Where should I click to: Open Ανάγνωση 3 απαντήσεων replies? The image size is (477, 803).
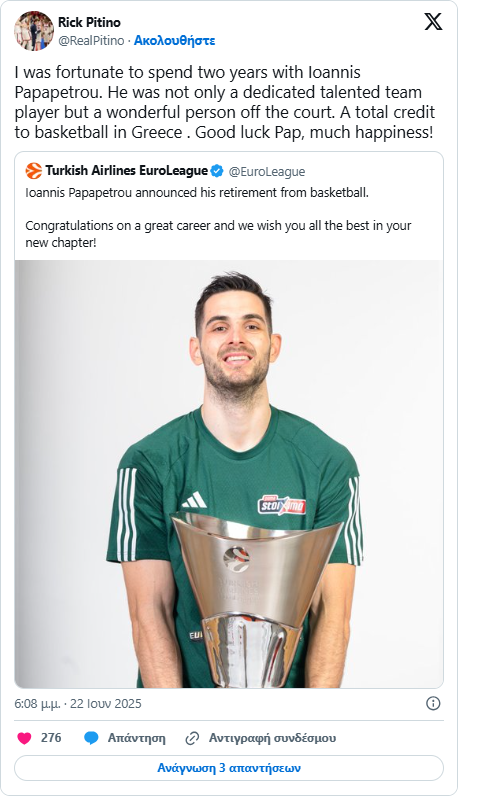(x=229, y=768)
